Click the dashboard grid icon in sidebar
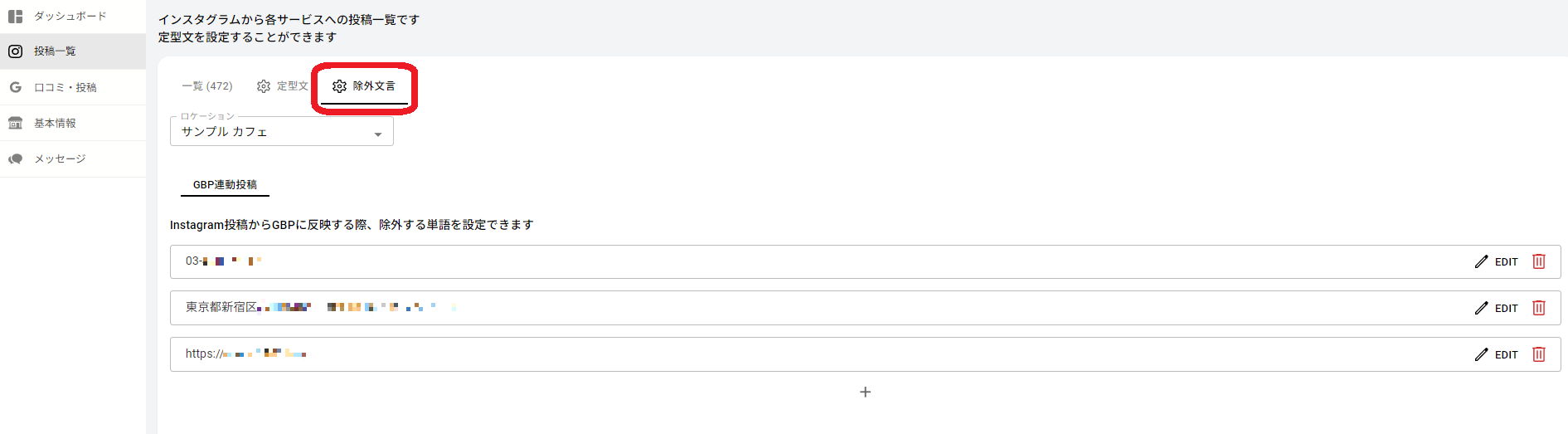1568x434 pixels. pyautogui.click(x=15, y=17)
